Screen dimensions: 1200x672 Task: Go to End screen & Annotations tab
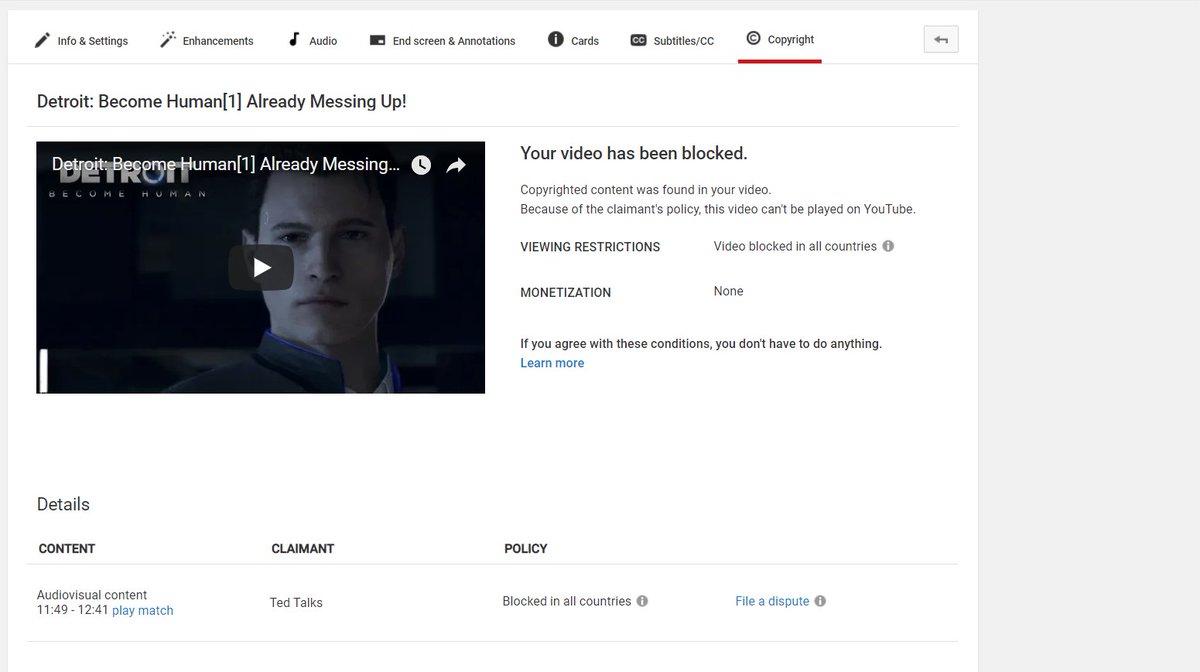[442, 41]
